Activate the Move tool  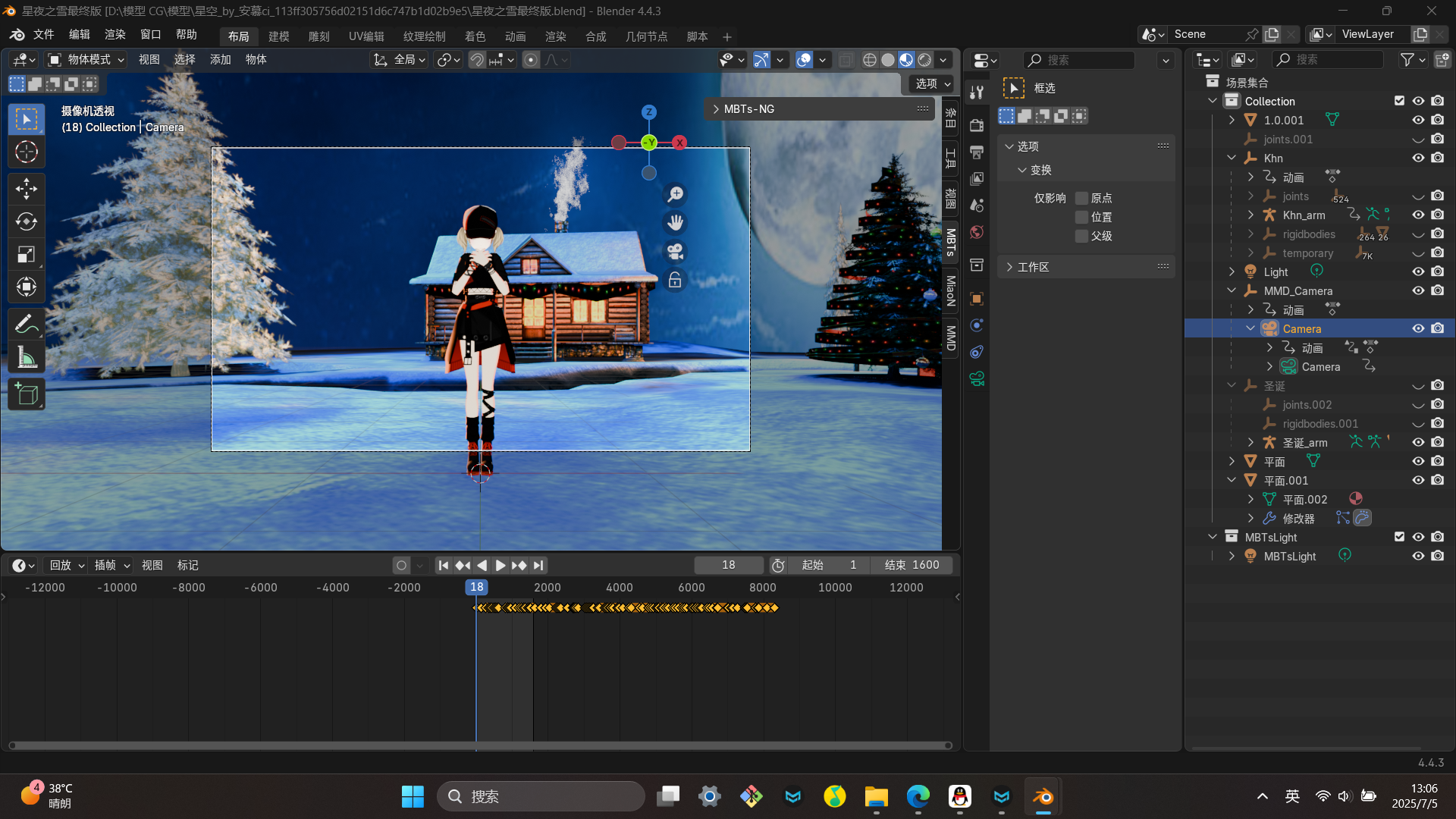tap(27, 189)
